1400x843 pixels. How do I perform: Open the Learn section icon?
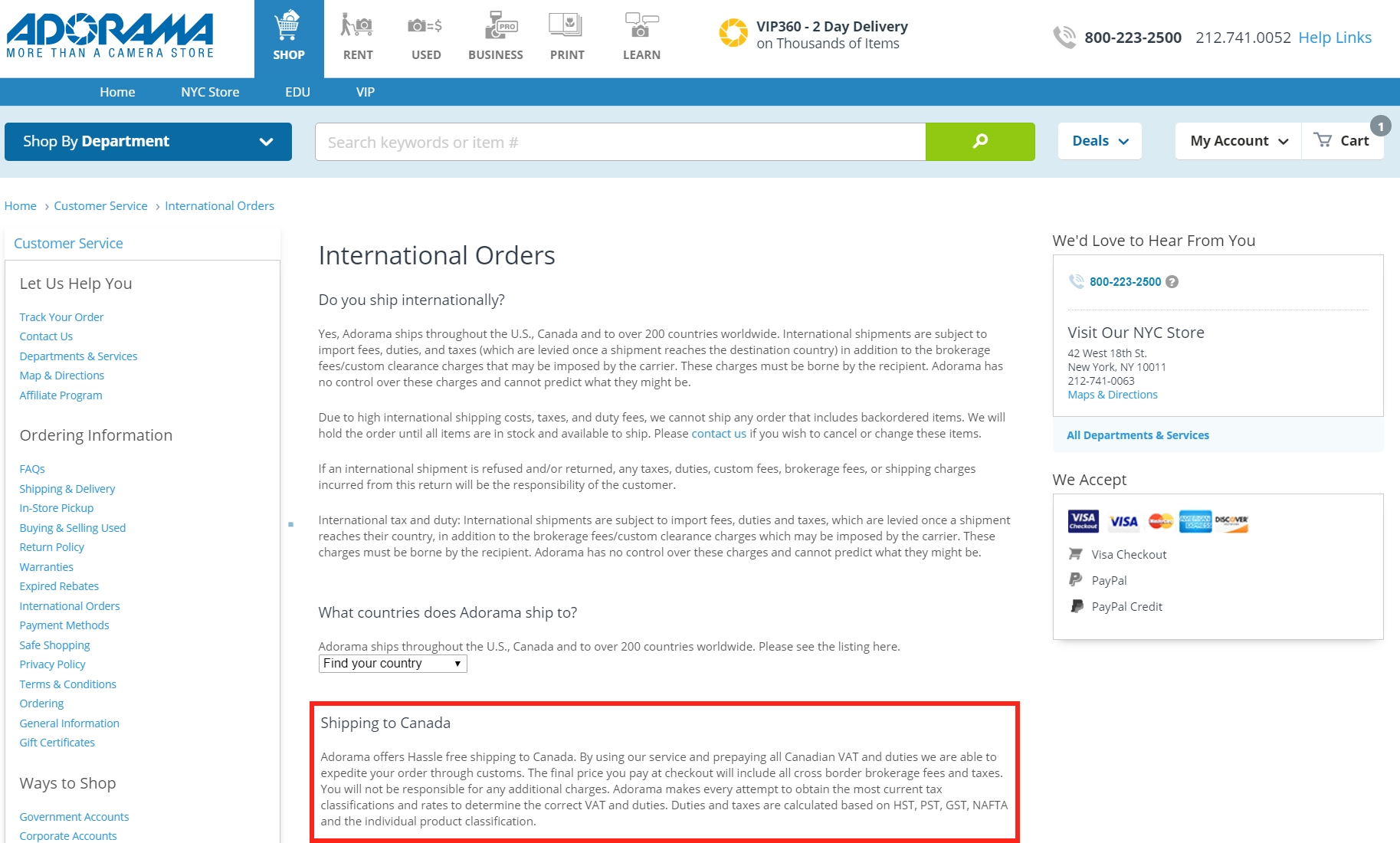[x=641, y=25]
